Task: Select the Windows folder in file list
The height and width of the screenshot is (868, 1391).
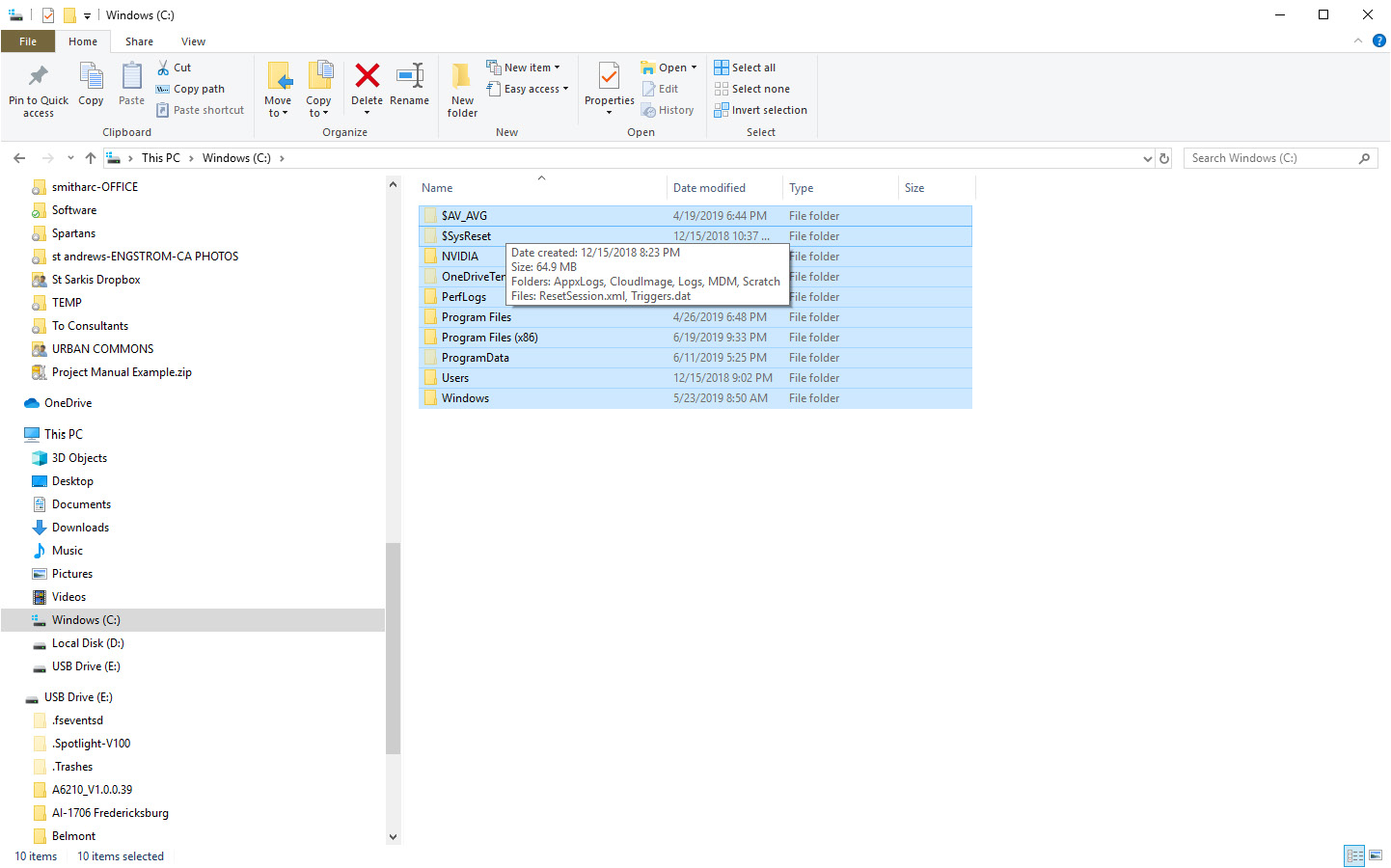Action: tap(695, 398)
